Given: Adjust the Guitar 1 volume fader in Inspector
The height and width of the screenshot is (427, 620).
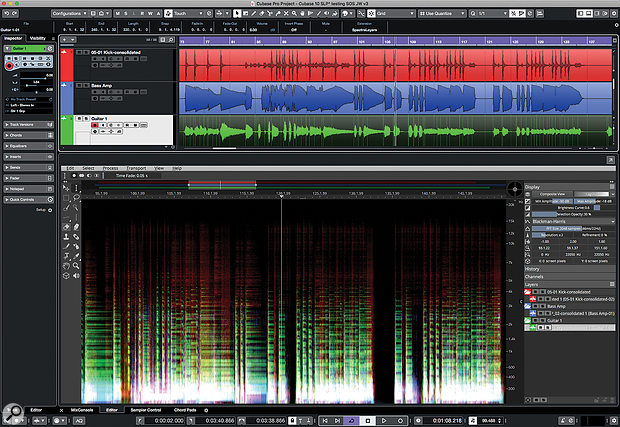Looking at the screenshot, I should 36,78.
